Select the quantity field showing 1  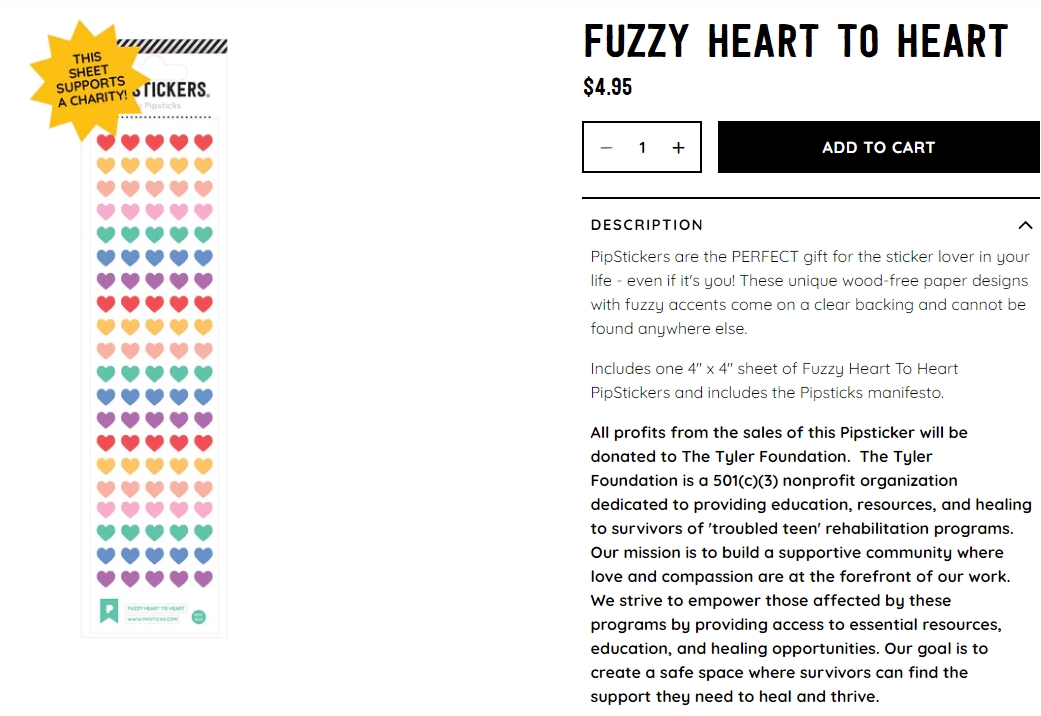point(642,147)
